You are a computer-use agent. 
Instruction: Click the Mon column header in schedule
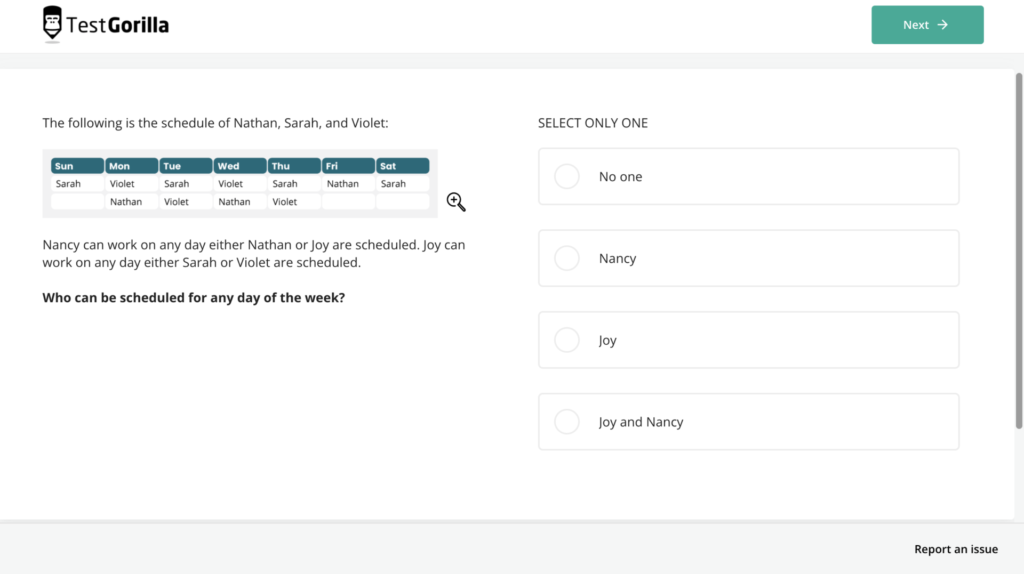click(x=132, y=166)
